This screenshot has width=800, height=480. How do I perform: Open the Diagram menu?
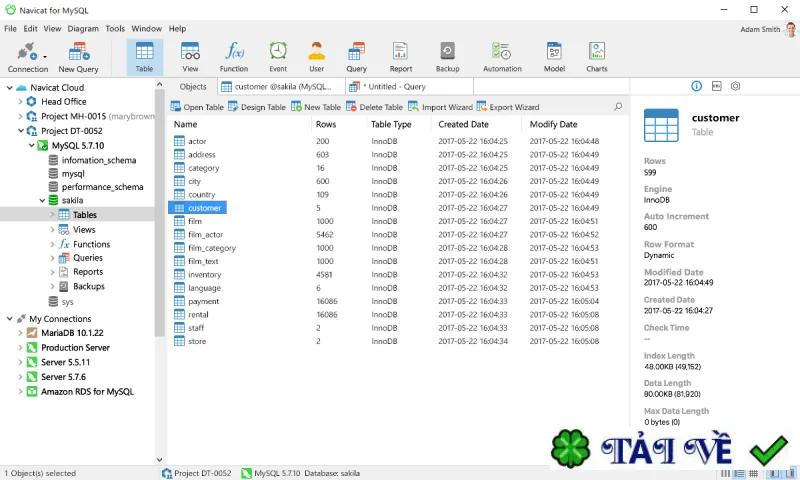click(x=83, y=29)
